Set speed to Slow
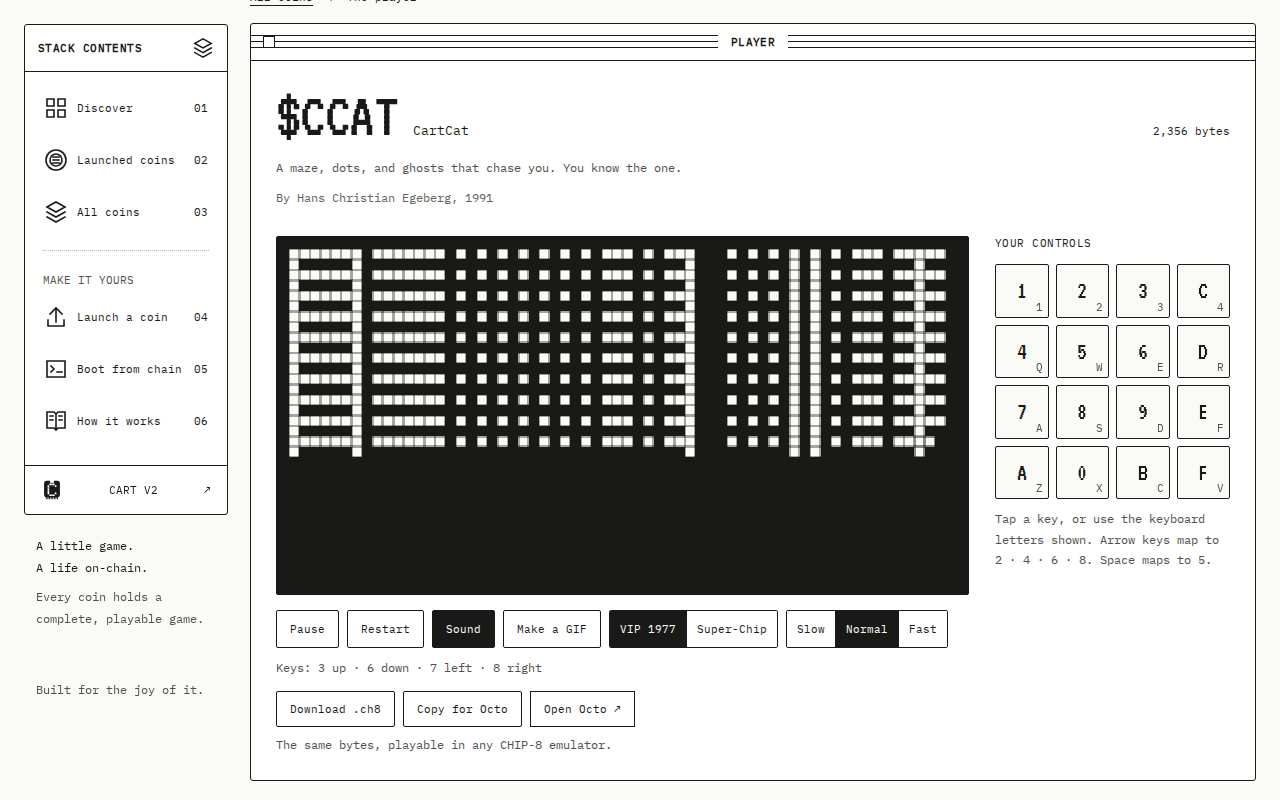 (811, 629)
